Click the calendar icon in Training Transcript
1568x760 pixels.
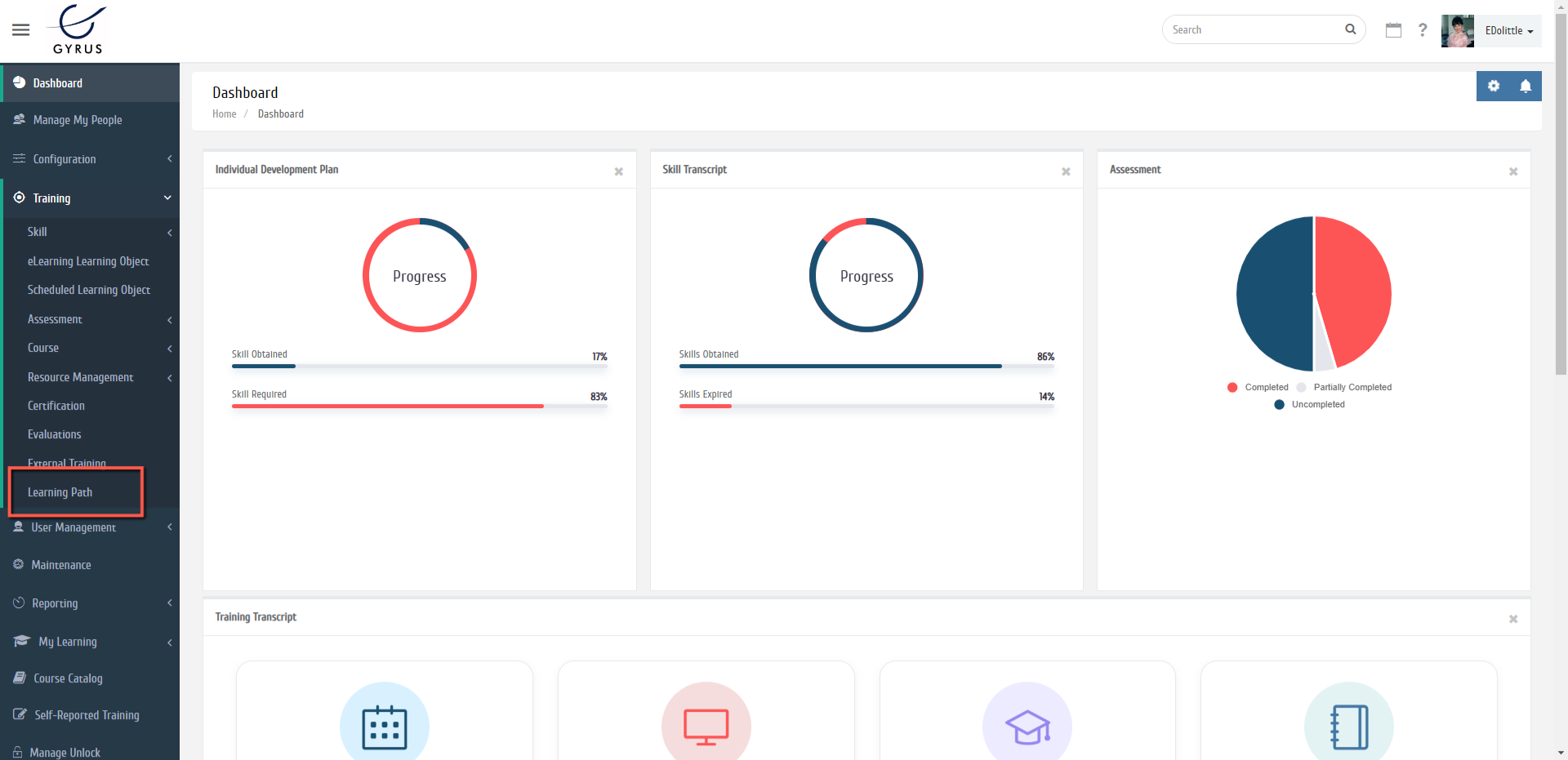click(x=384, y=726)
